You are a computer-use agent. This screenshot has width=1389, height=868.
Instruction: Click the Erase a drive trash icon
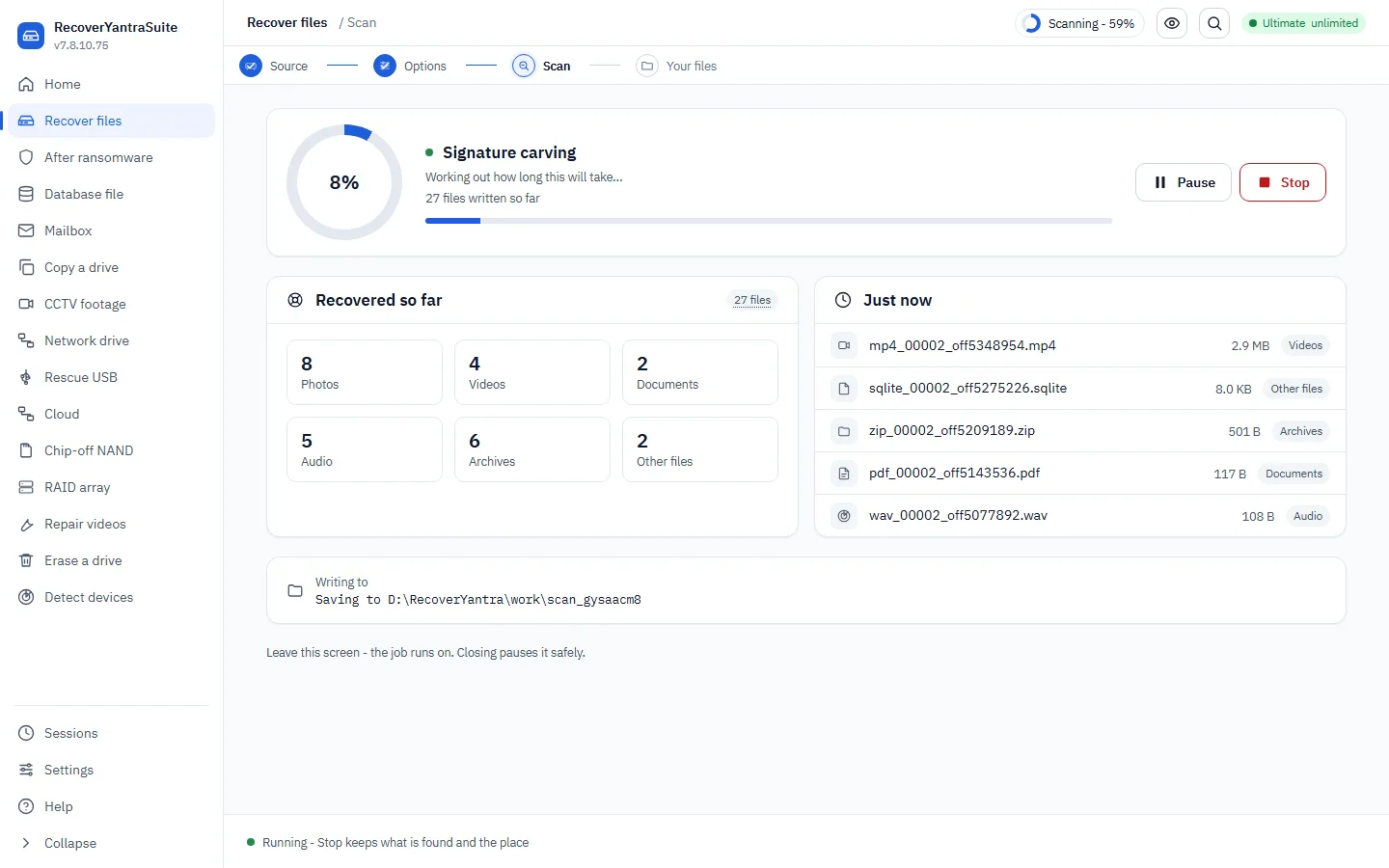[26, 560]
